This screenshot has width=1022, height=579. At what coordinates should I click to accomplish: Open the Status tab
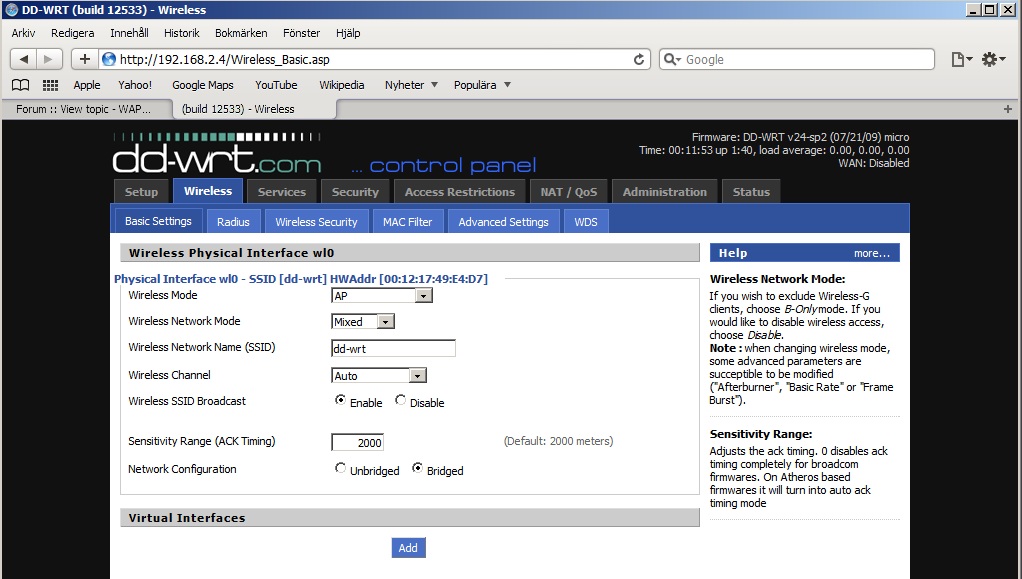[751, 192]
